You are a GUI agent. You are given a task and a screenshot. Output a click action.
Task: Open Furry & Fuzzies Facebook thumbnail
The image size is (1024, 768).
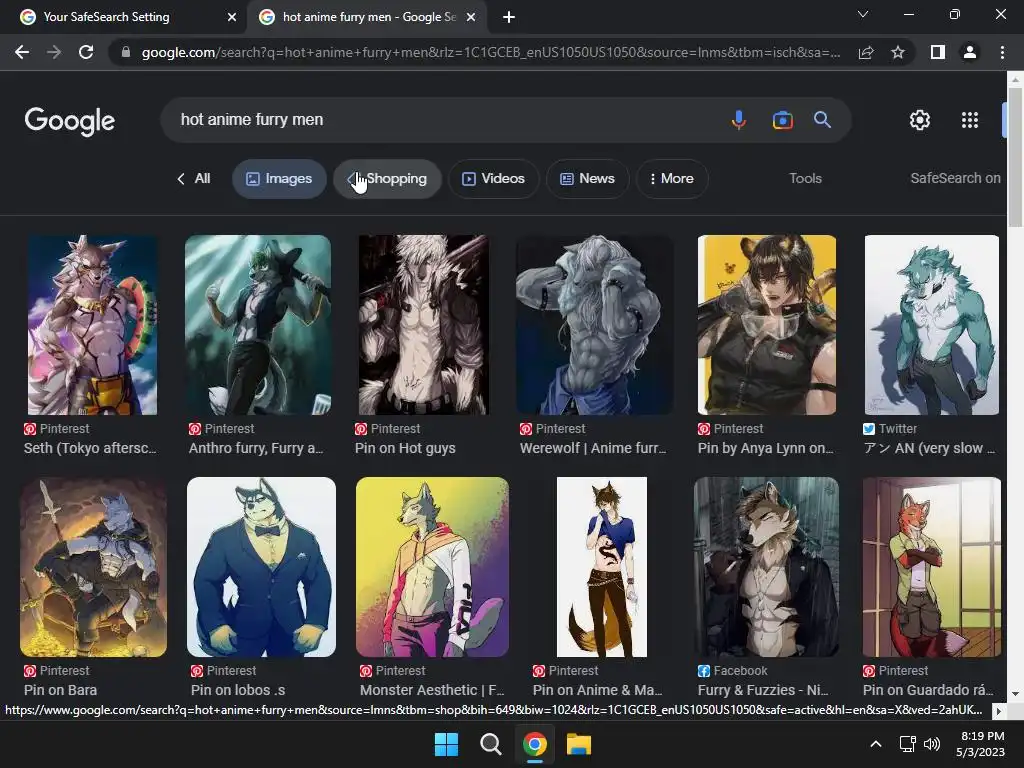point(767,567)
